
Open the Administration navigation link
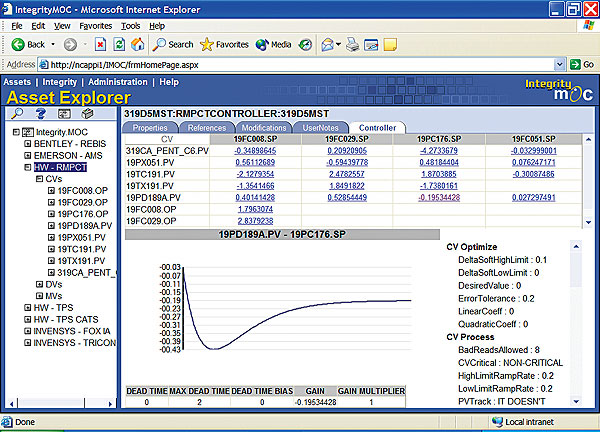[118, 82]
